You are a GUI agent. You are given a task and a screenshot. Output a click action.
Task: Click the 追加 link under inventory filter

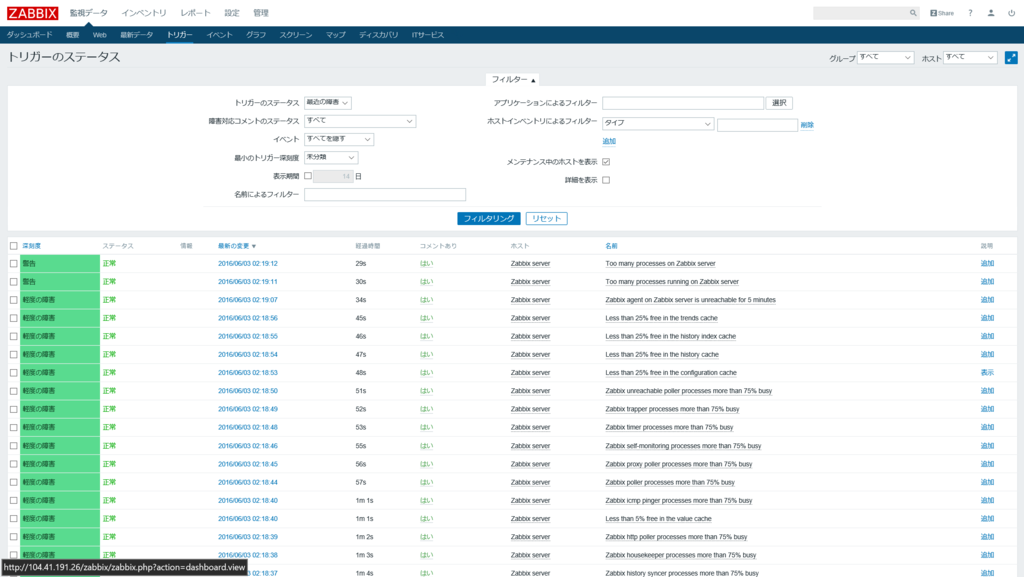609,141
